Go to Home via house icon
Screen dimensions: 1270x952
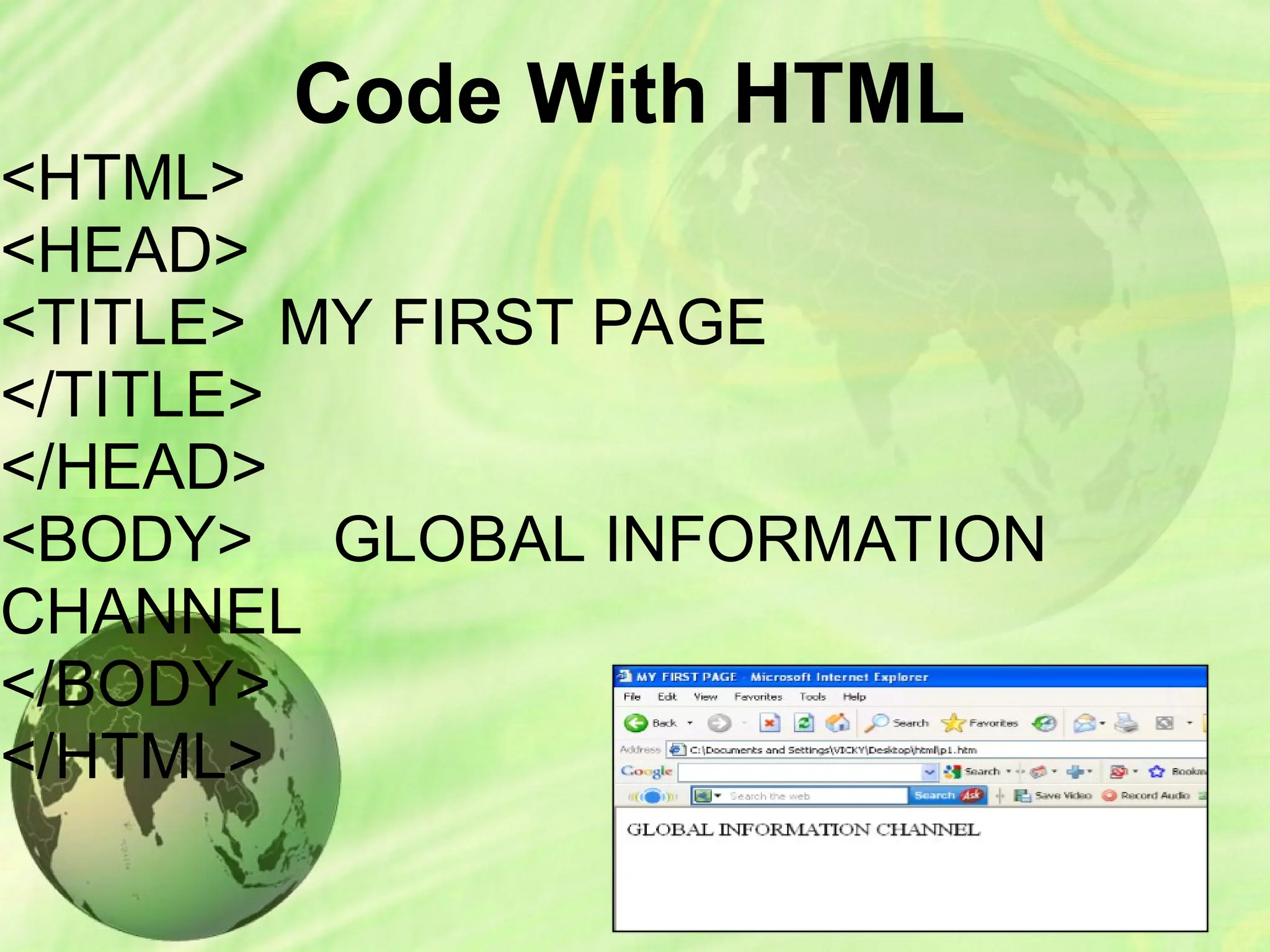(837, 723)
